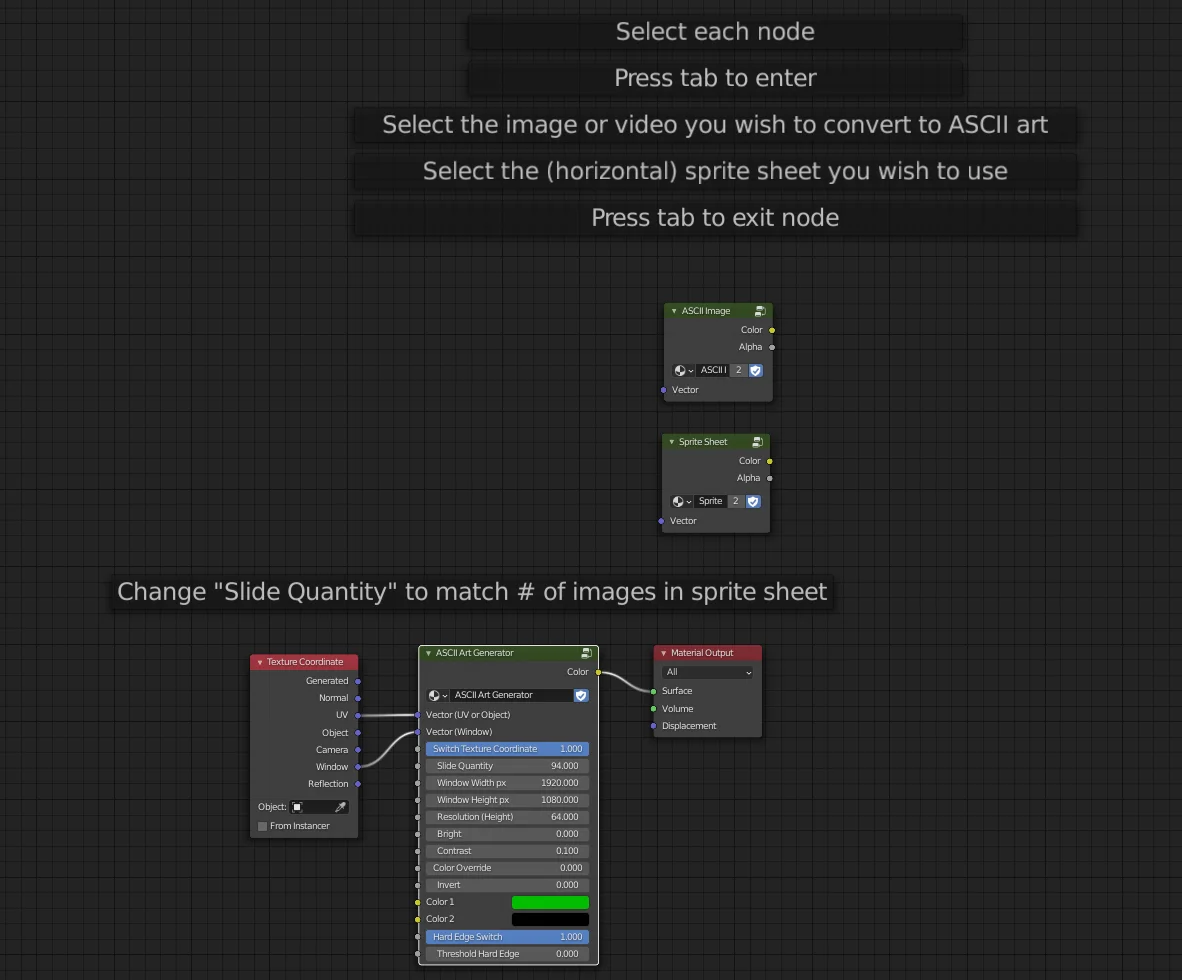
Task: Click the Slide Quantity value slider
Action: [507, 766]
